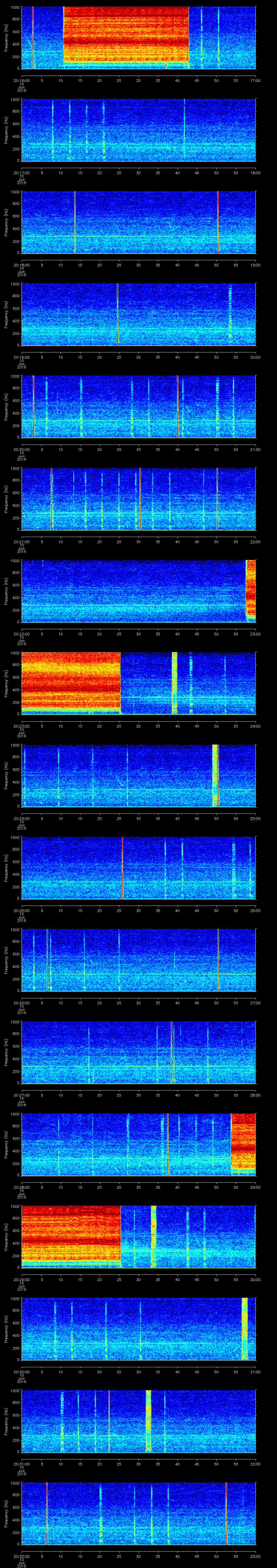This screenshot has width=277, height=1568.
Task: Click the 20:23:00 start time label
Action: [x=21, y=726]
